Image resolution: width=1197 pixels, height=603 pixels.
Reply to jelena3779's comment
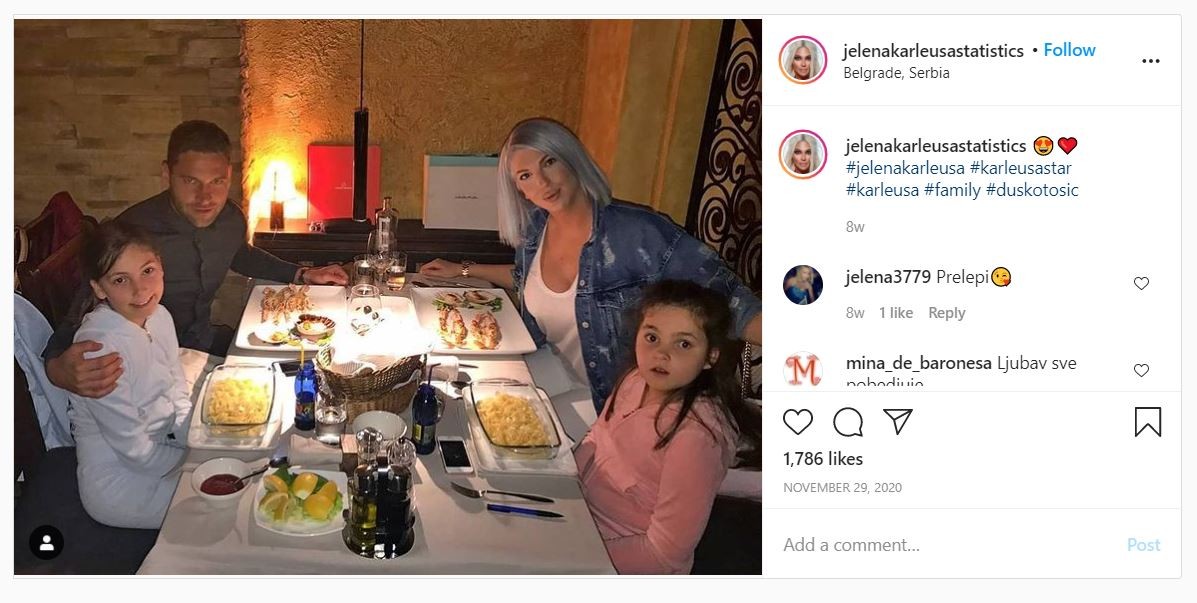(947, 313)
